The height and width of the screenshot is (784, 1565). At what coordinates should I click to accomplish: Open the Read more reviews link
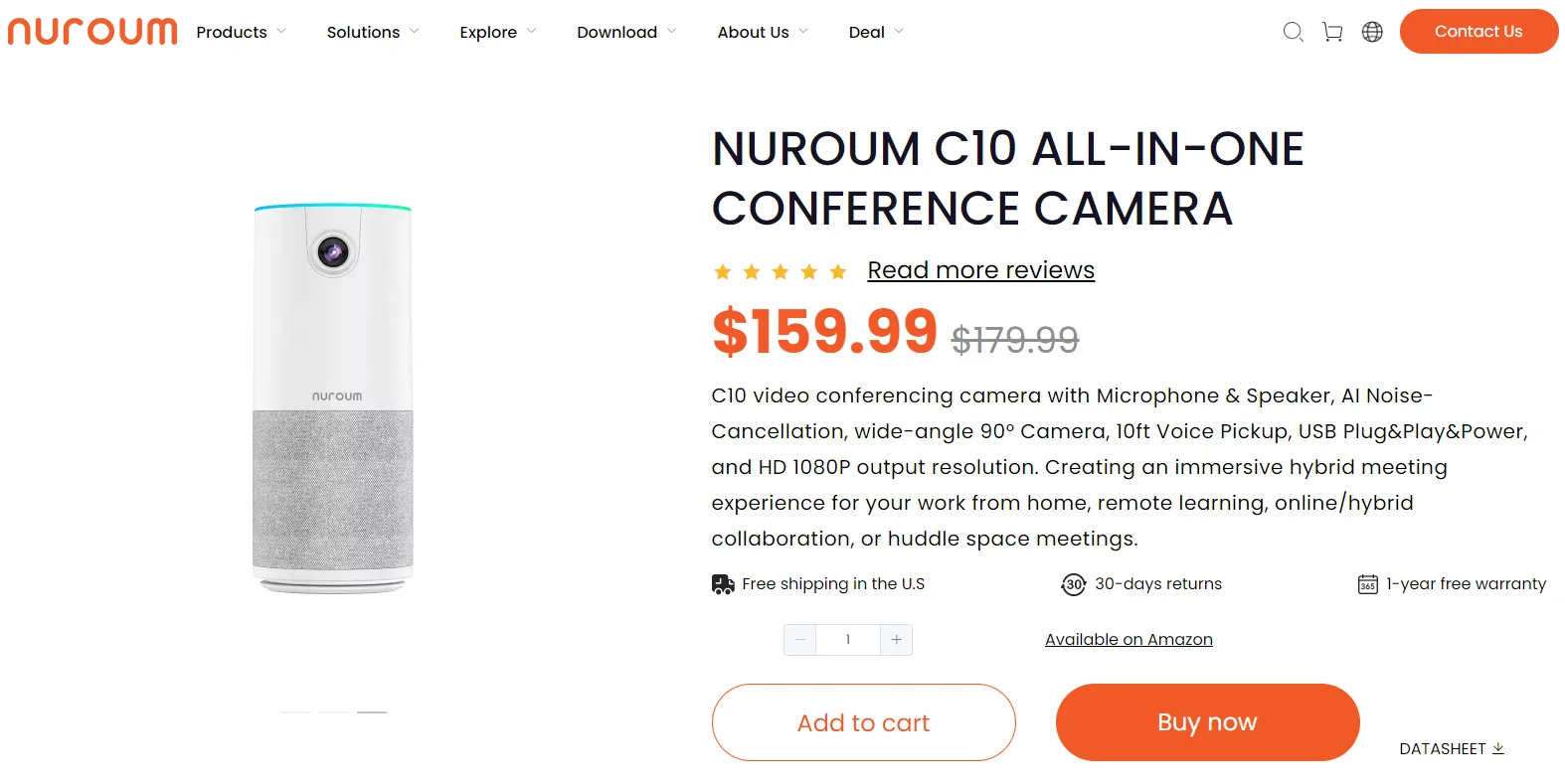[x=980, y=270]
